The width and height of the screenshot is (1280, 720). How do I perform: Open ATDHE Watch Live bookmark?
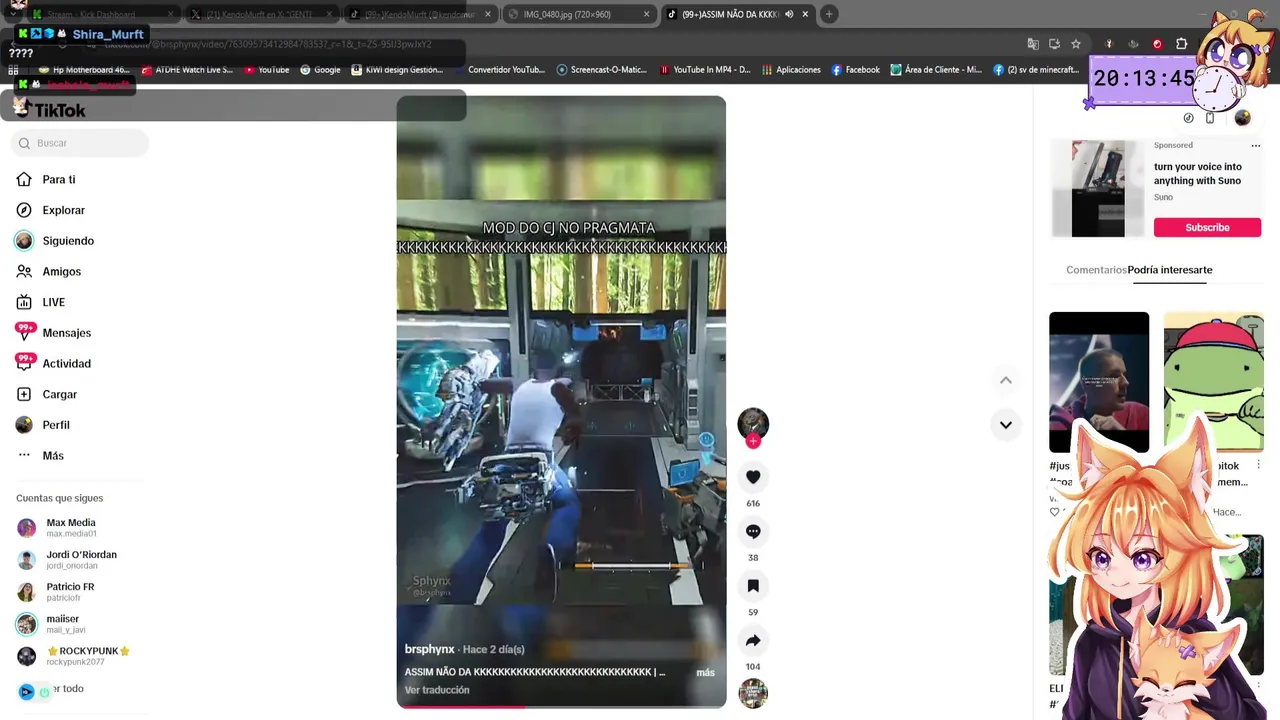pos(187,70)
